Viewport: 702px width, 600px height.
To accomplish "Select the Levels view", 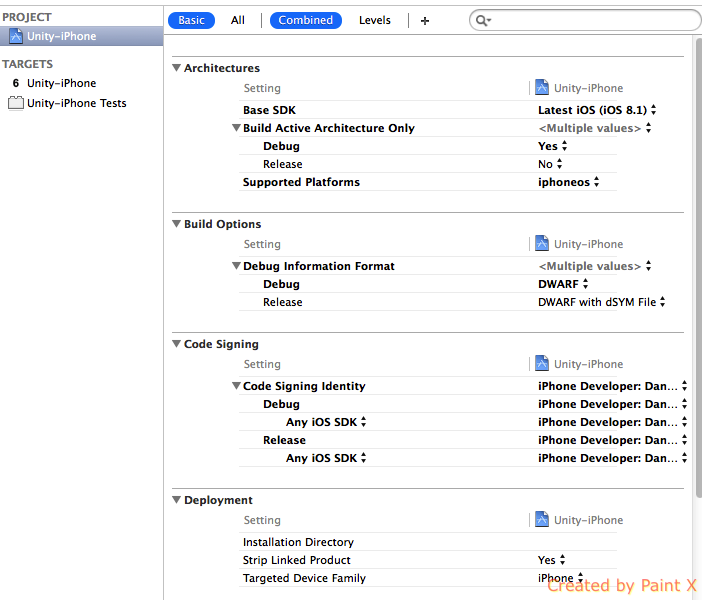I will [x=375, y=21].
